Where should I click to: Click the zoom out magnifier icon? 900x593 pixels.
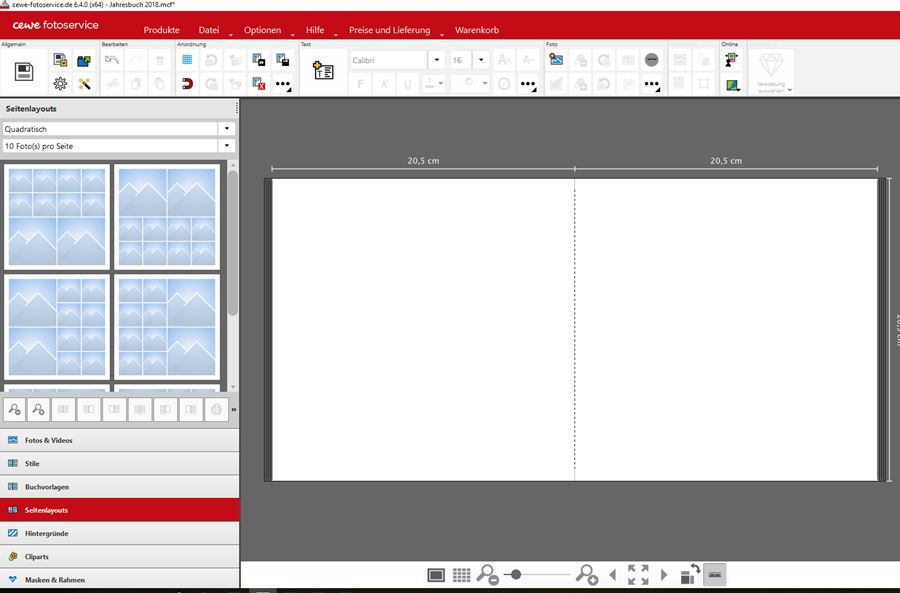487,575
